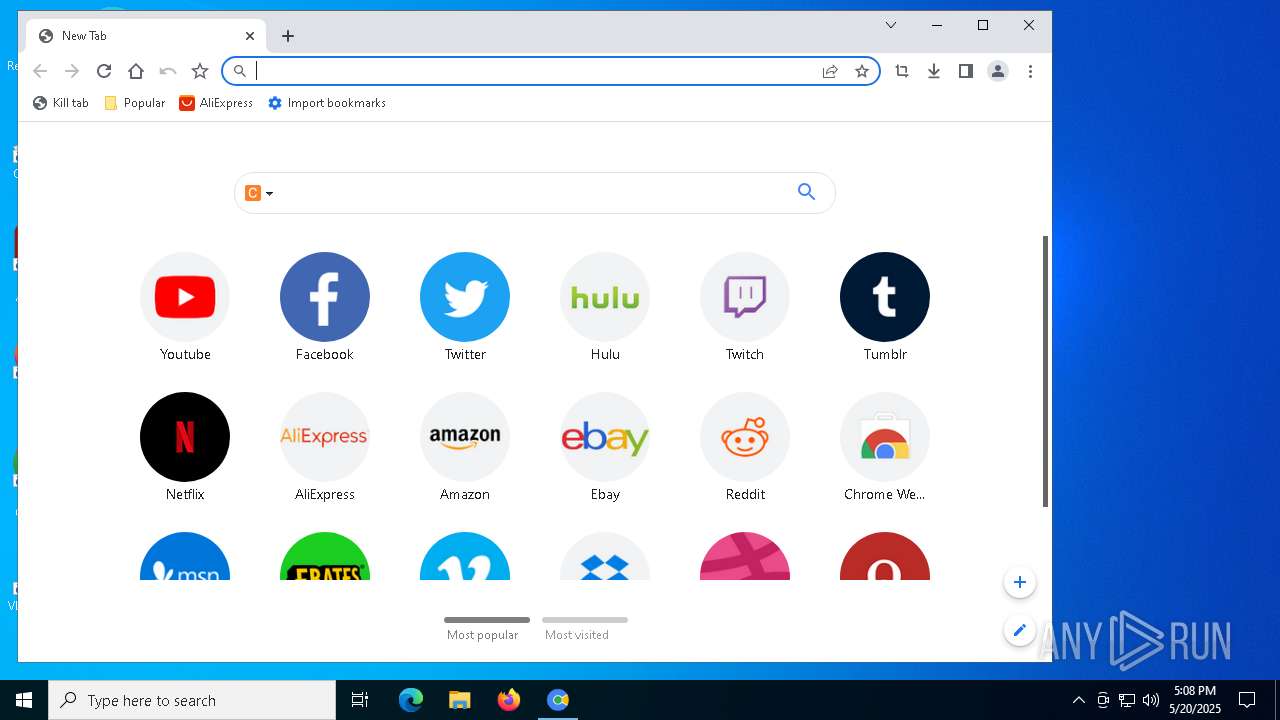Click the crop screenshot toolbar icon
The image size is (1280, 720).
[x=902, y=71]
